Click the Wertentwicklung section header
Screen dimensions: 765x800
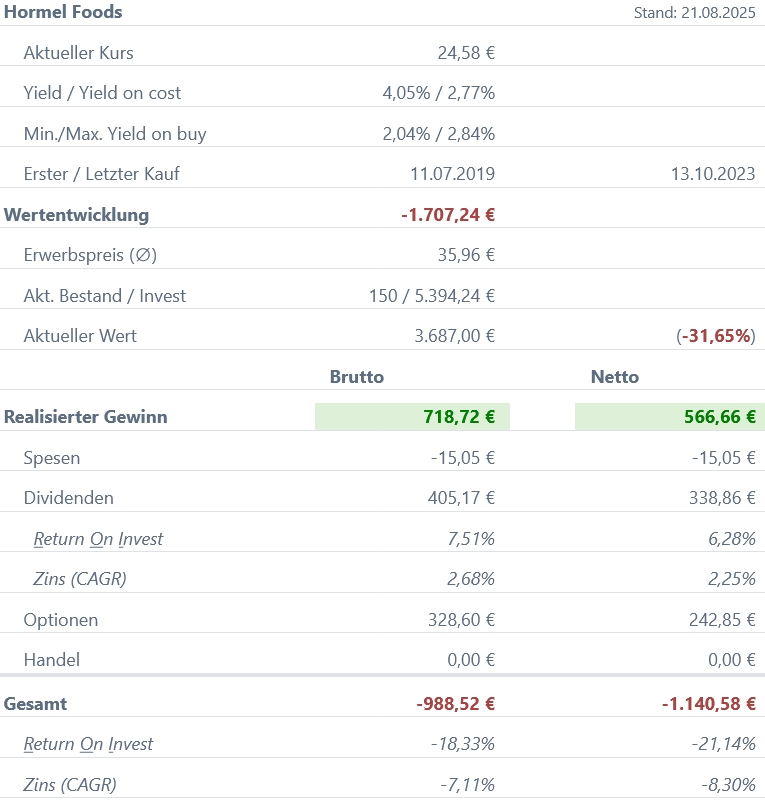(77, 215)
